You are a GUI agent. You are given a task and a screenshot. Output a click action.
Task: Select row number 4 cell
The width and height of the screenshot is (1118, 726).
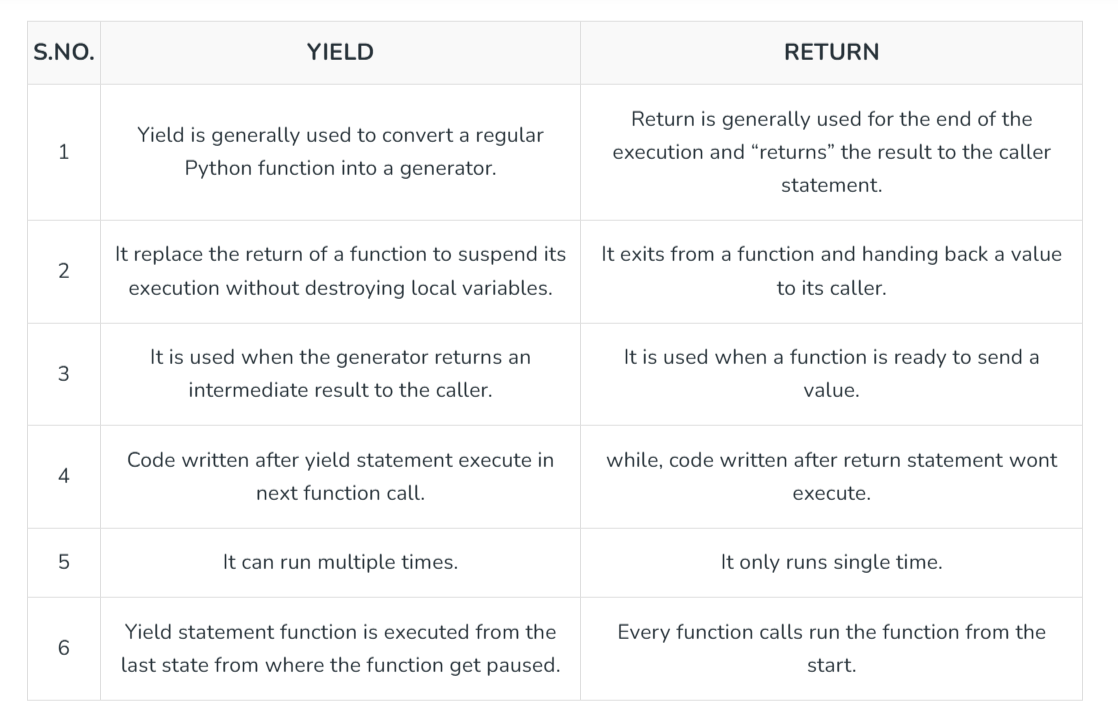[x=63, y=476]
